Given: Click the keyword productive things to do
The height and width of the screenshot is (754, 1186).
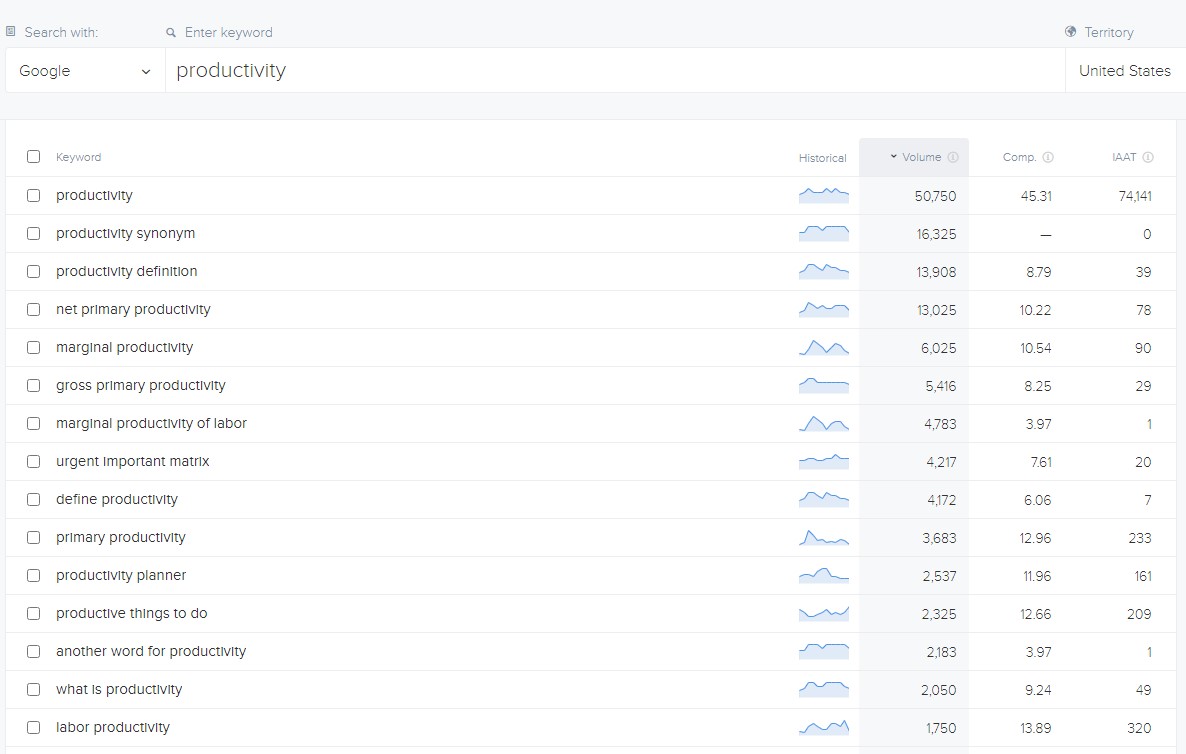Looking at the screenshot, I should click(x=132, y=613).
